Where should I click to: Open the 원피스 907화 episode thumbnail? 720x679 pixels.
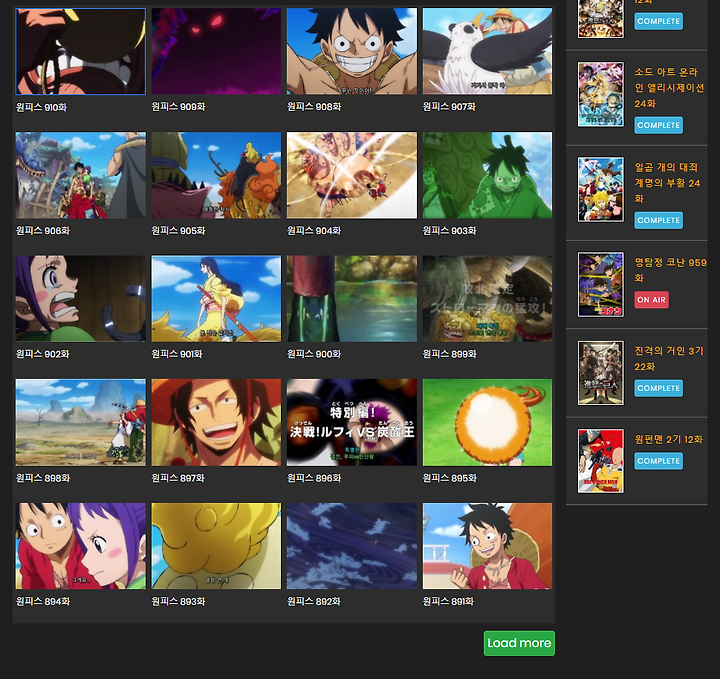(x=487, y=51)
